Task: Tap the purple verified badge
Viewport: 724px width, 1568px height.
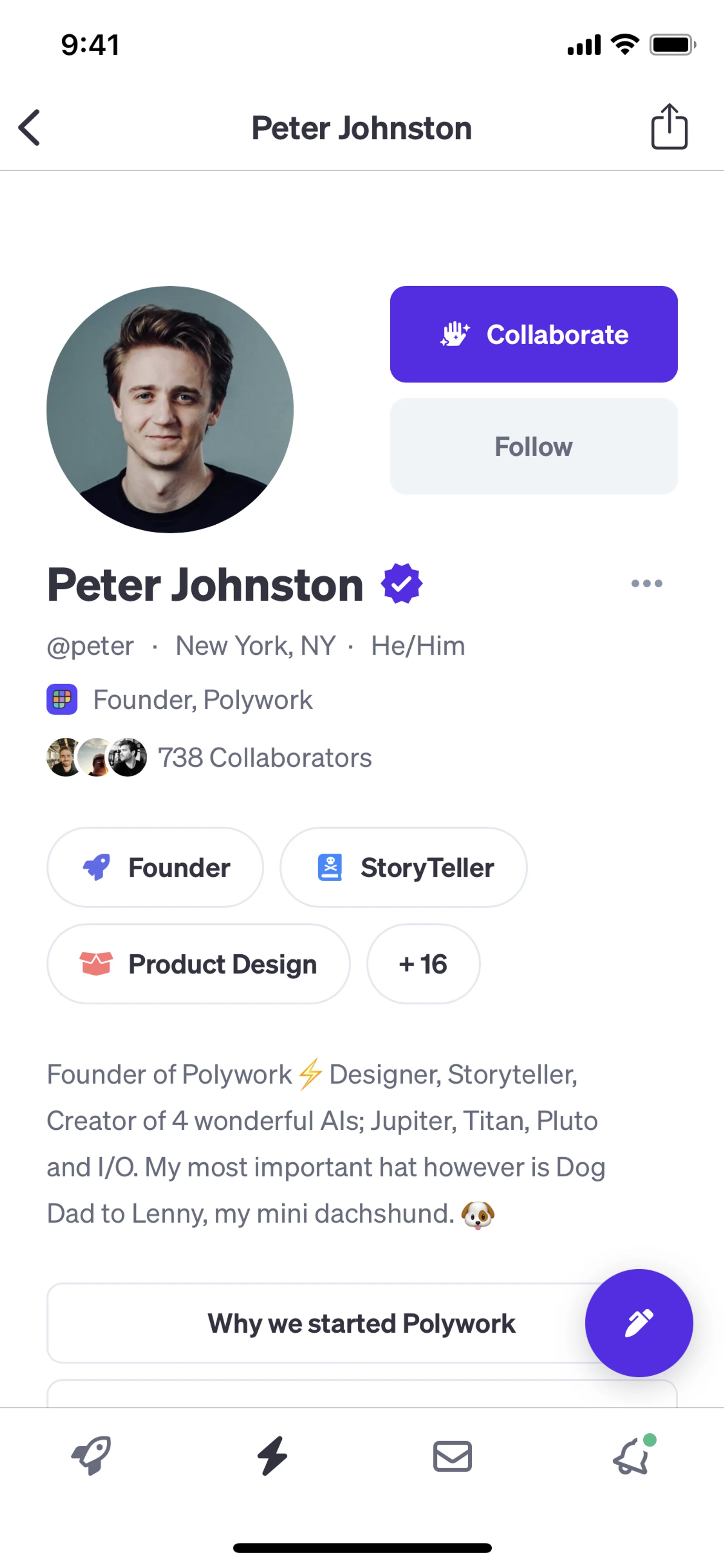Action: (402, 584)
